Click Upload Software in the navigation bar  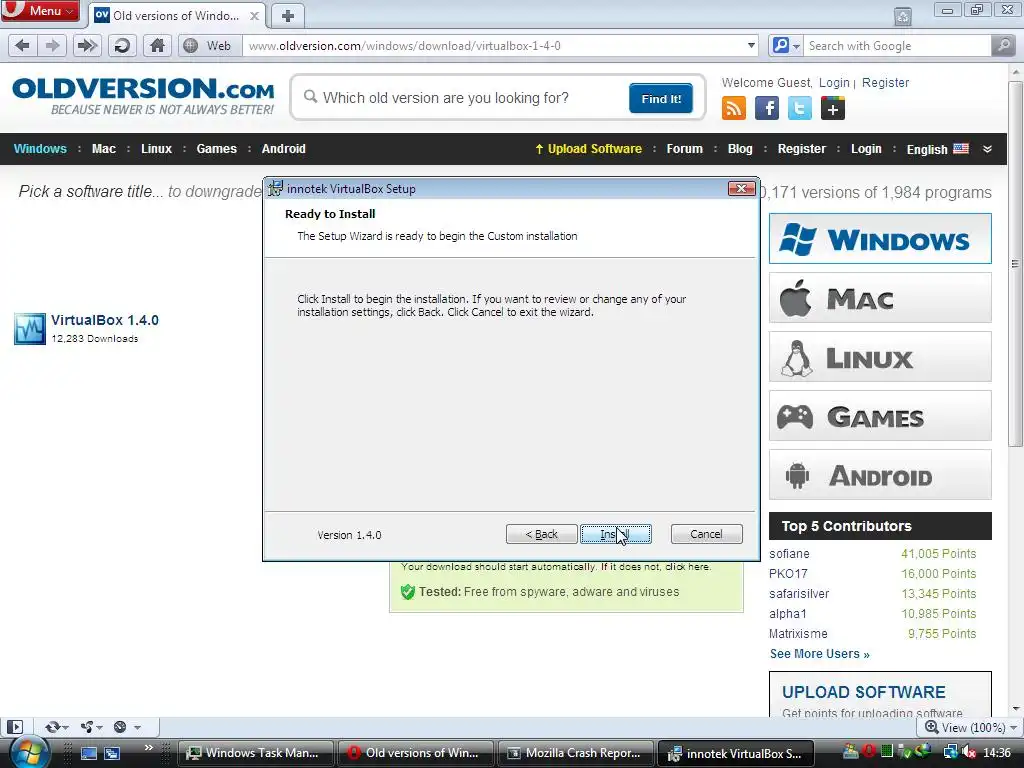[588, 149]
